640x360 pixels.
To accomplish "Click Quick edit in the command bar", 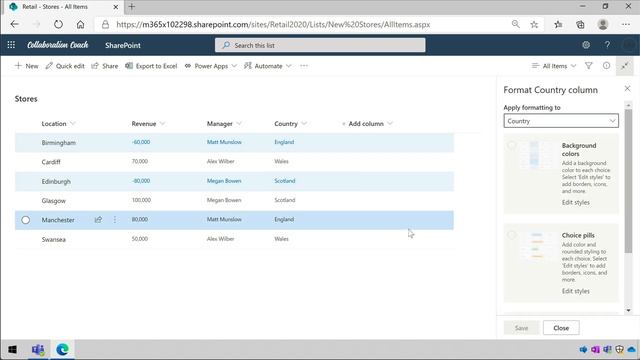I will (65, 66).
